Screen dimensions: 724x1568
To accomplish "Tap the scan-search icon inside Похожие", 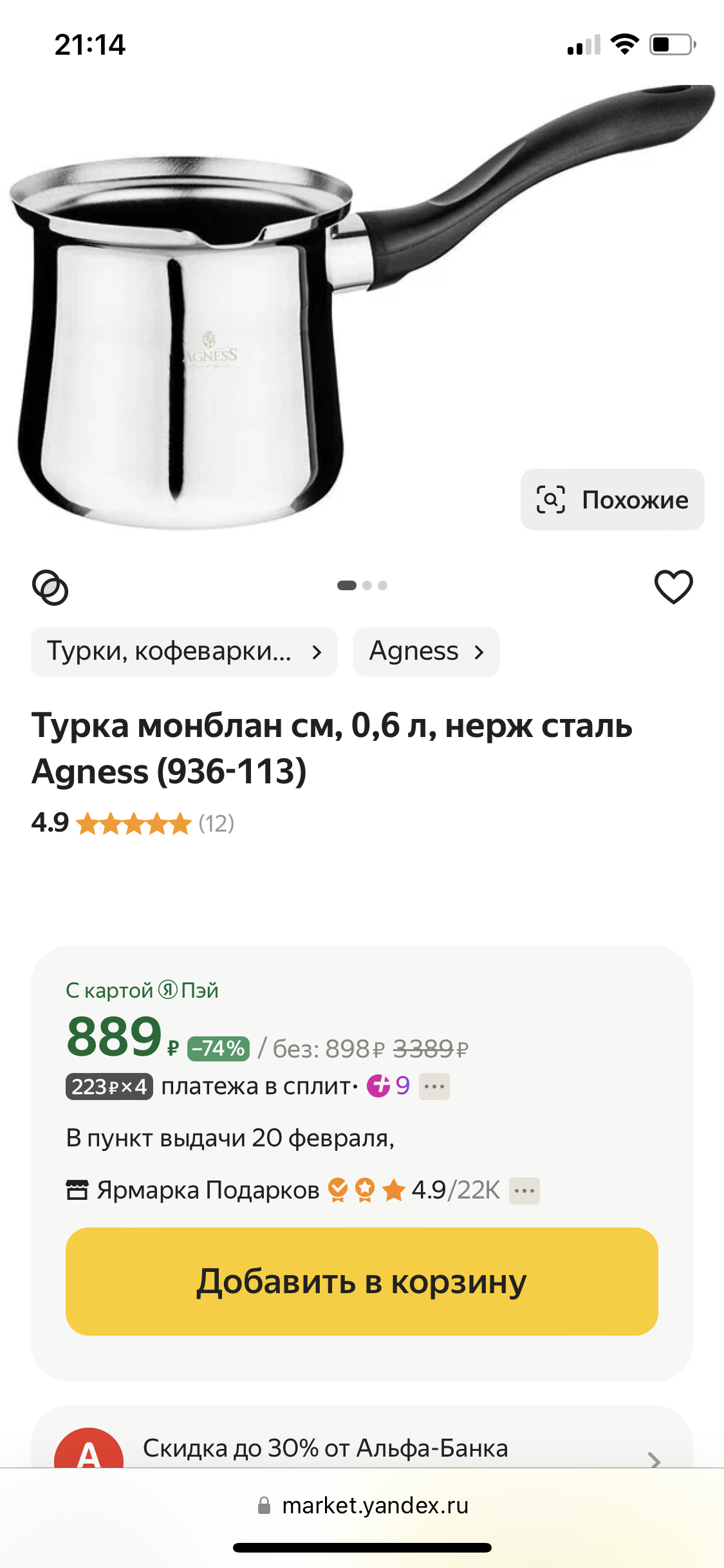I will tap(551, 499).
